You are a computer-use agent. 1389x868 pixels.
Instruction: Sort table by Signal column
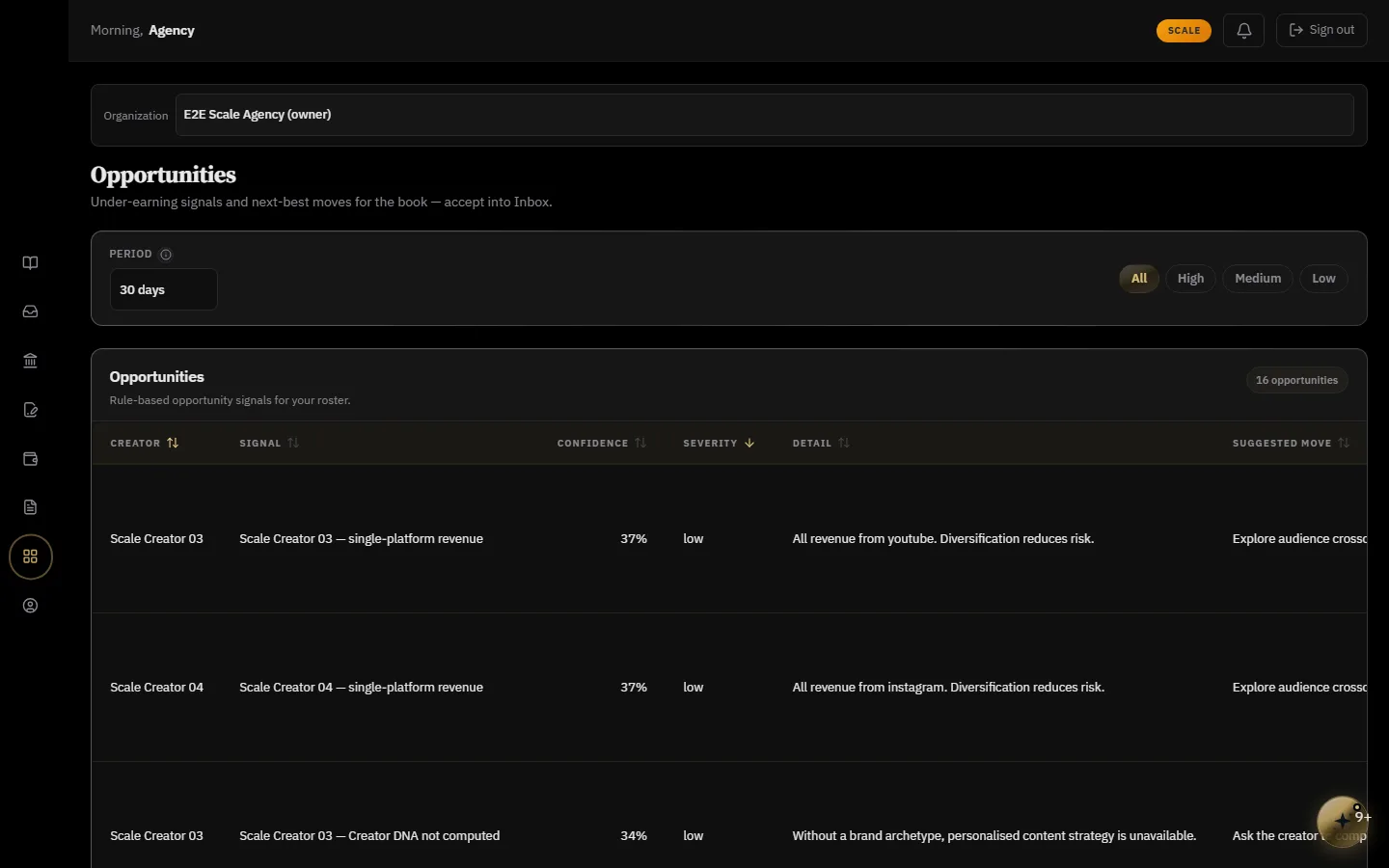tap(269, 443)
